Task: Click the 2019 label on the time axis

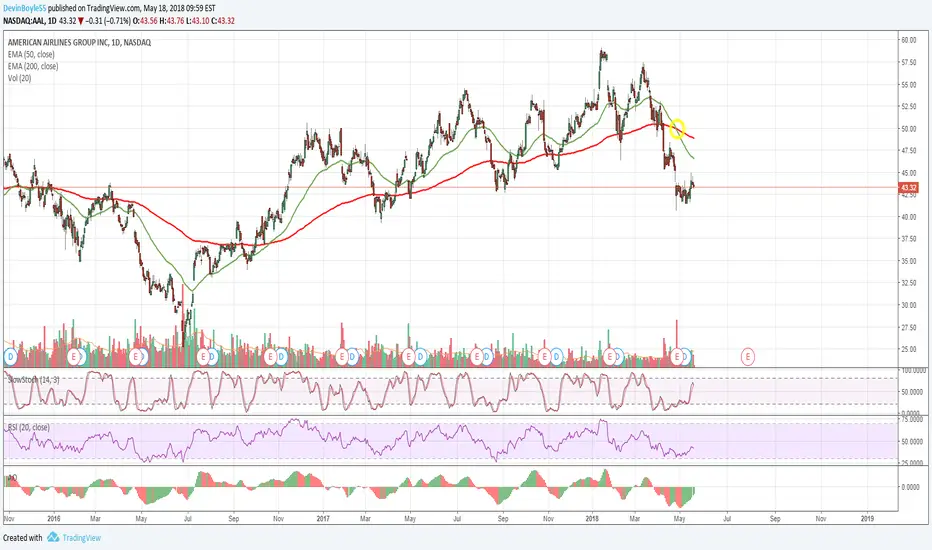Action: 868,518
